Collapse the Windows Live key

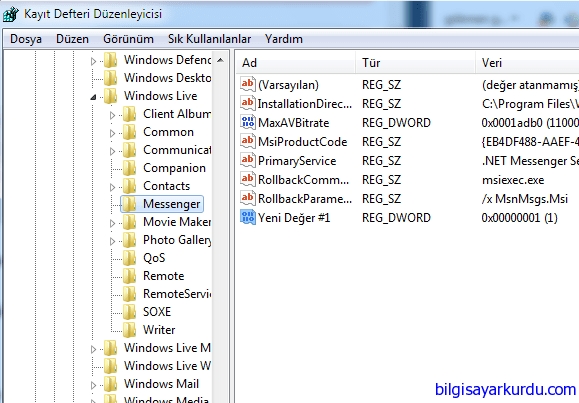click(x=93, y=97)
